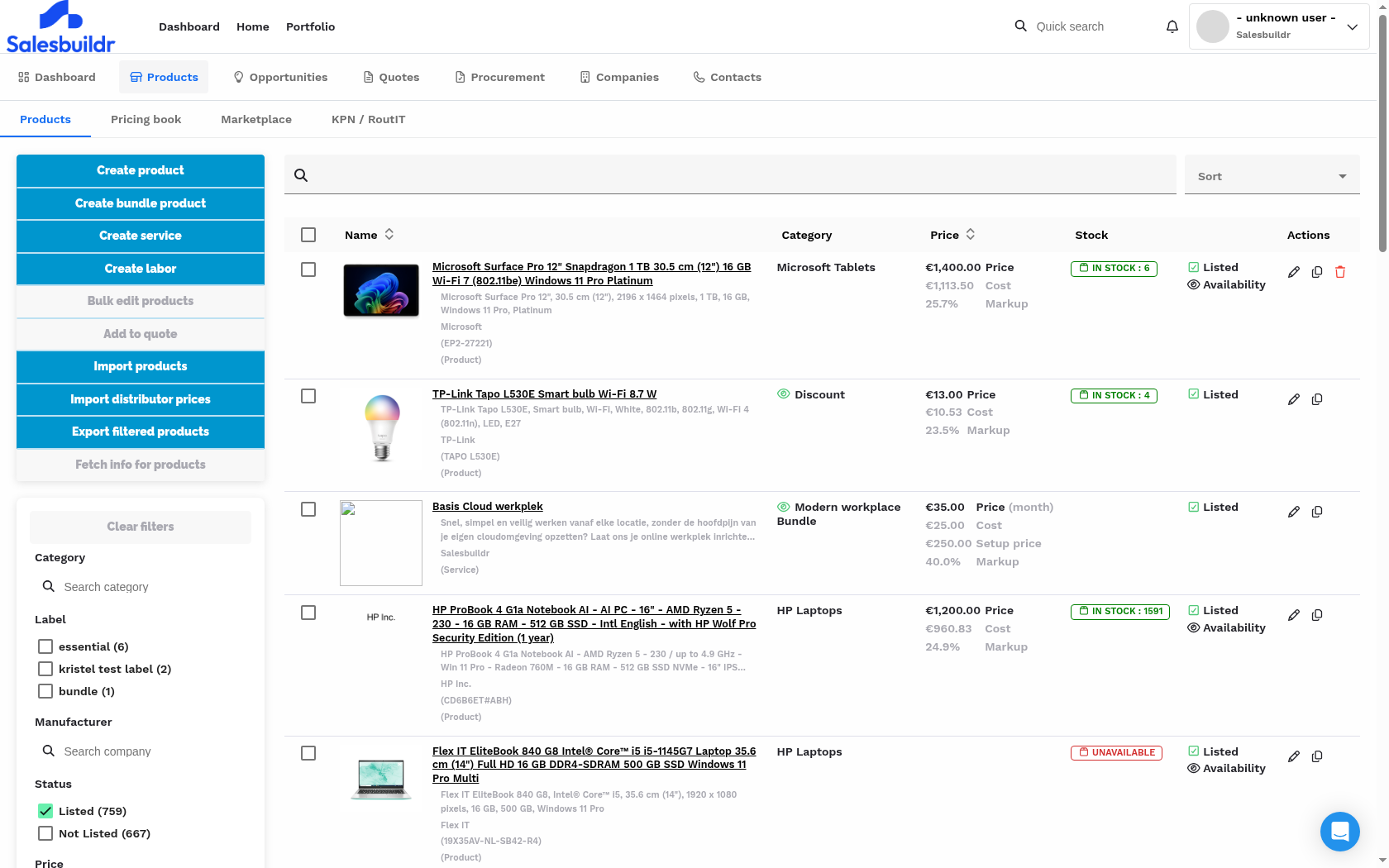The height and width of the screenshot is (868, 1389).
Task: Click the Clear filters button
Action: coord(141,527)
